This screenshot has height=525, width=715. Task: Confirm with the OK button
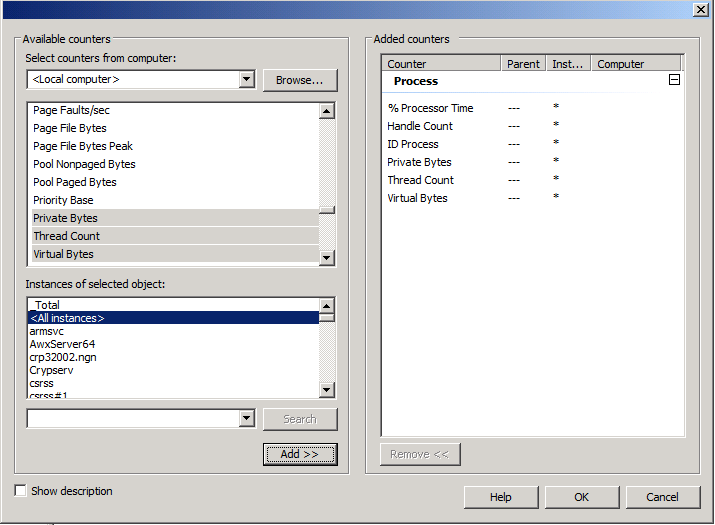point(581,497)
